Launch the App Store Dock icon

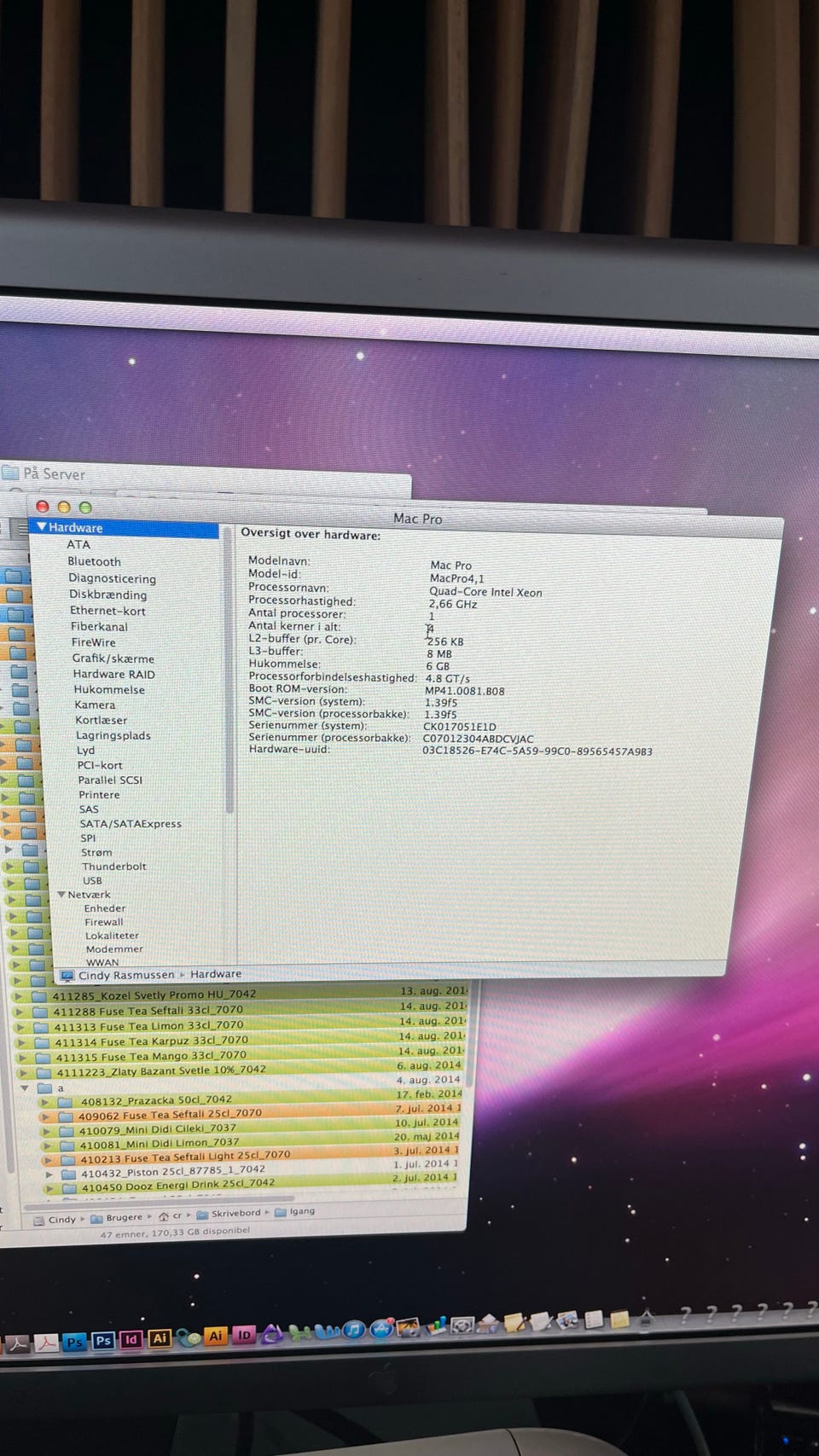coord(381,1329)
